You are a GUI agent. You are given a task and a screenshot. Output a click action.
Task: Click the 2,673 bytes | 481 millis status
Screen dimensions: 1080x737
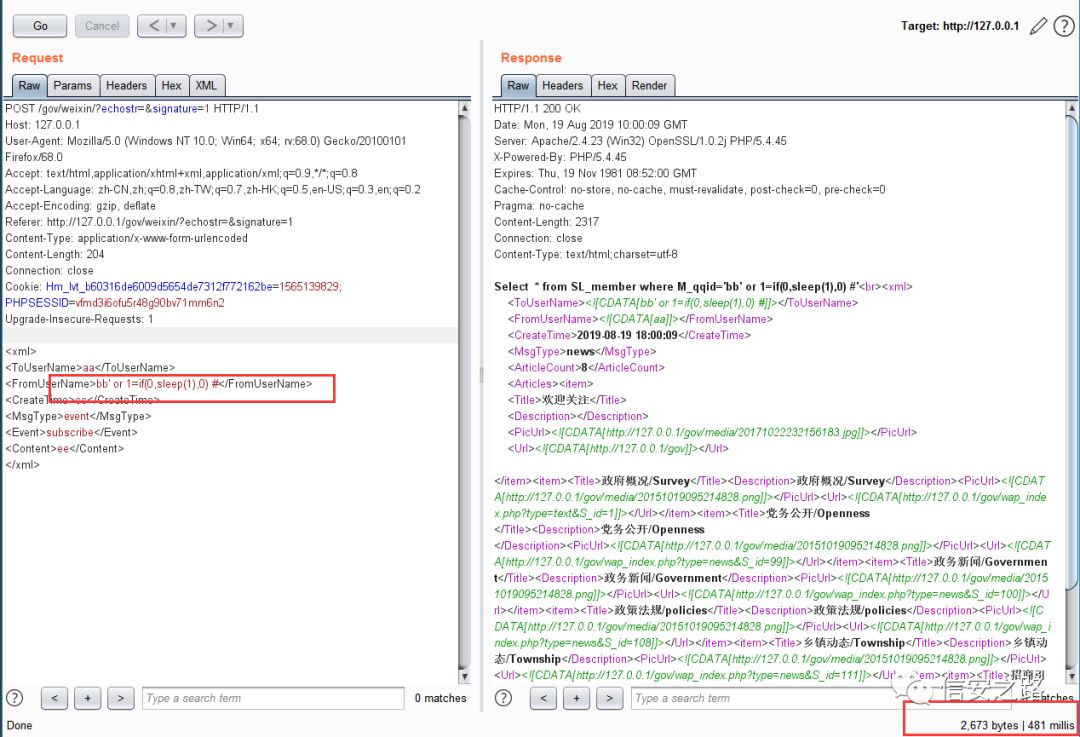[x=1017, y=725]
